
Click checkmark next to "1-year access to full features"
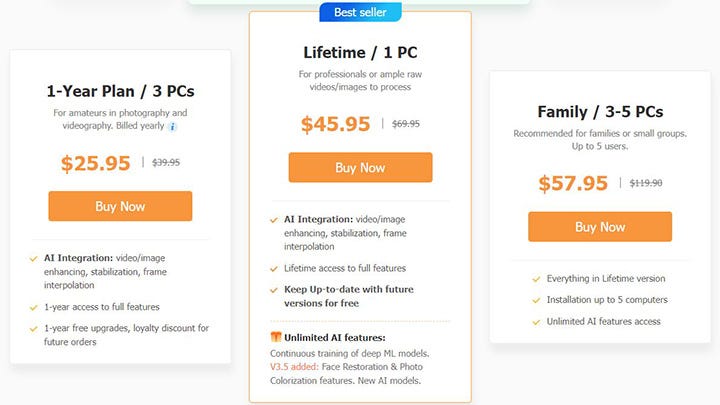(x=33, y=307)
